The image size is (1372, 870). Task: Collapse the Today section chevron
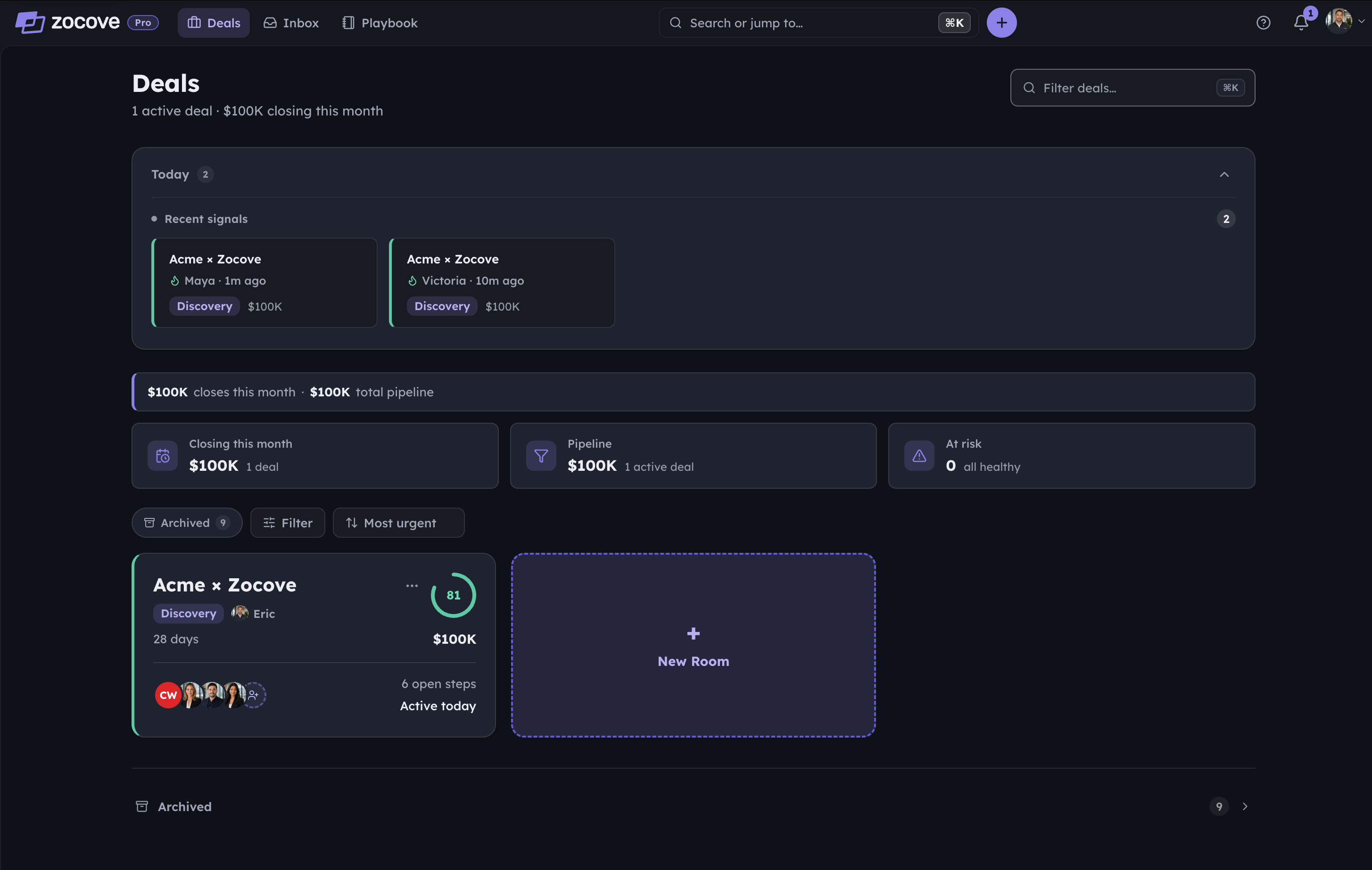1224,174
